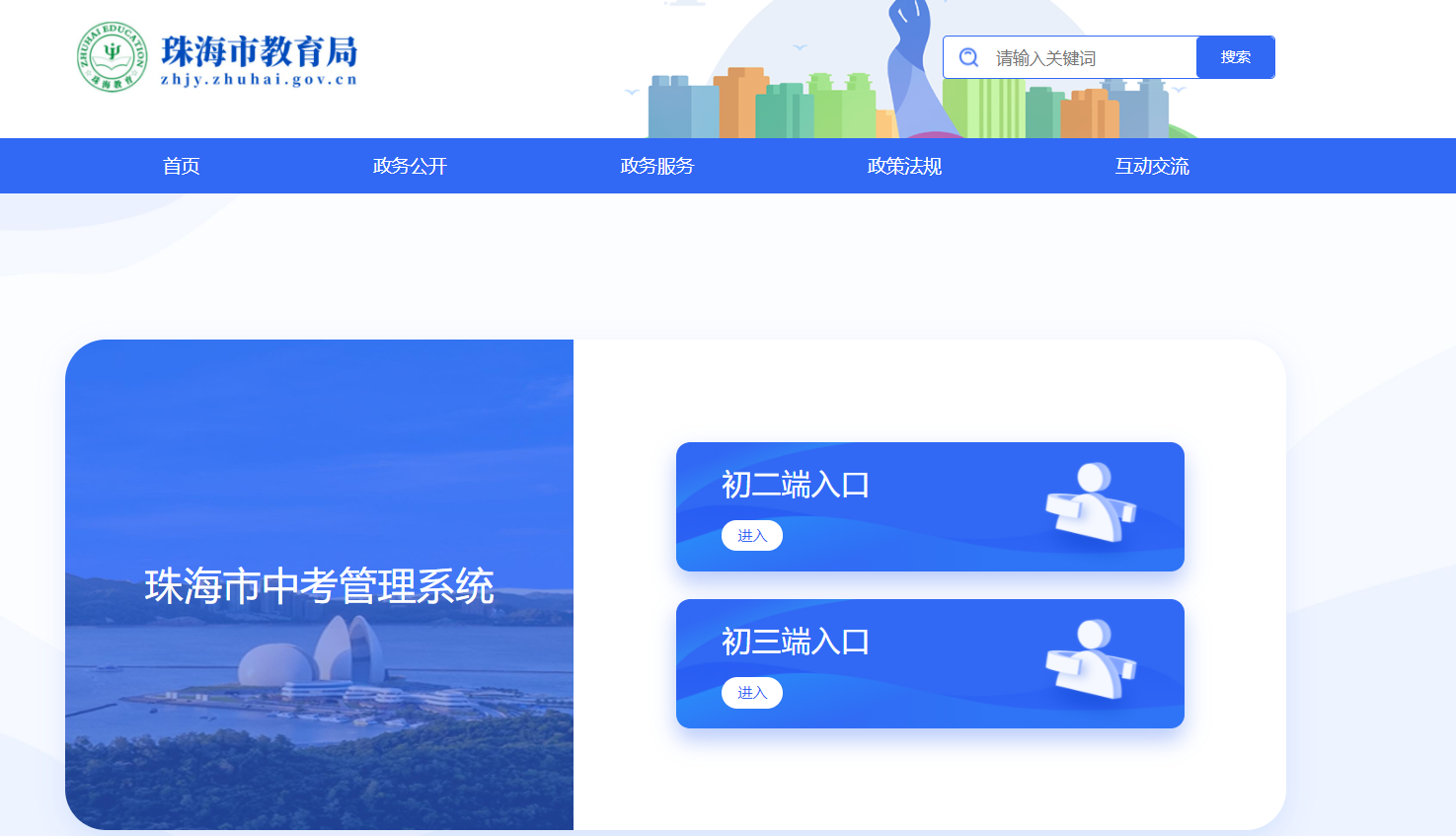Click the 珠海市中考管理系统 banner title
This screenshot has height=836, width=1456.
pyautogui.click(x=319, y=586)
